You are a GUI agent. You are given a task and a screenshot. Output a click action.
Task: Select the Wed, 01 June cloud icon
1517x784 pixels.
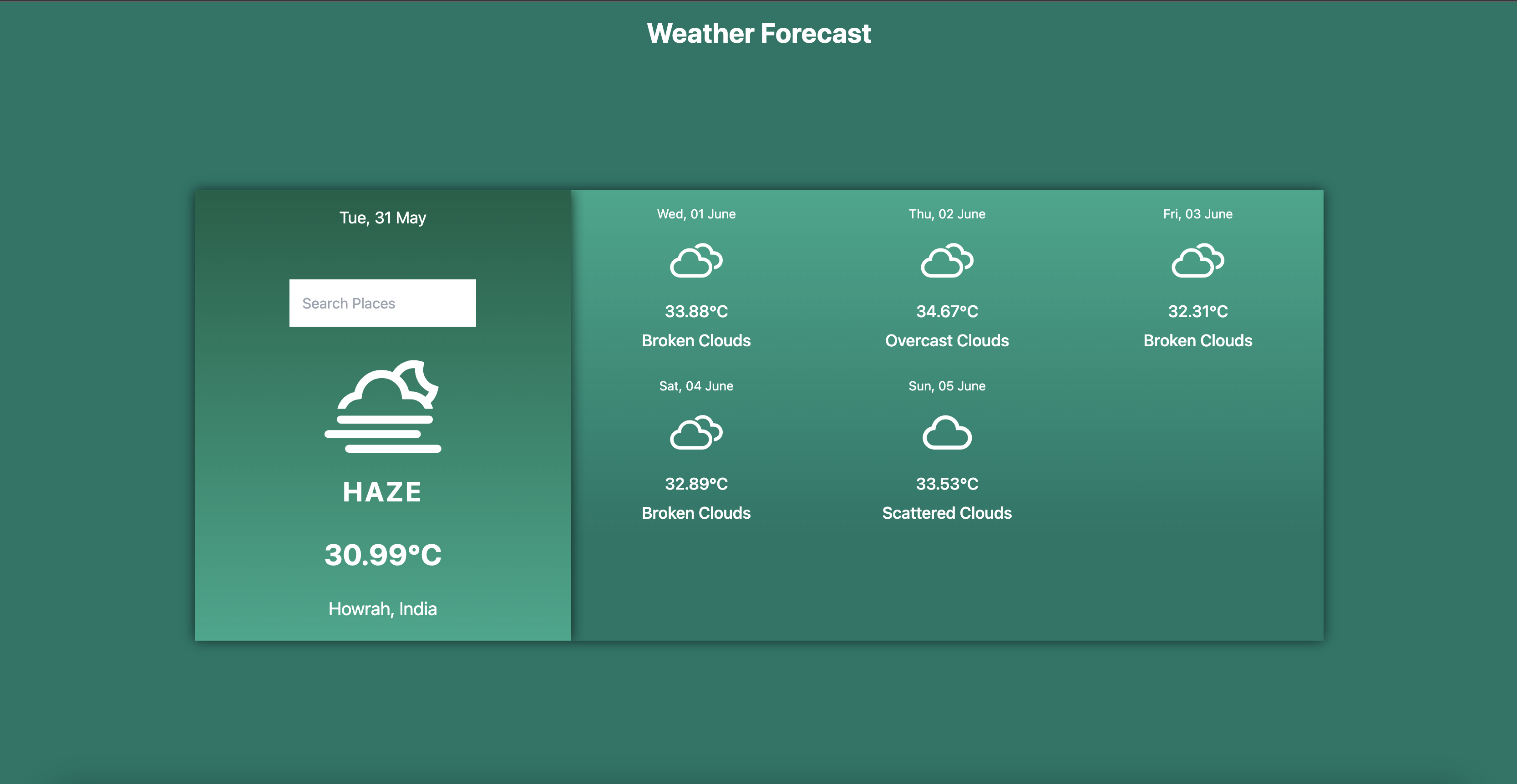click(696, 260)
